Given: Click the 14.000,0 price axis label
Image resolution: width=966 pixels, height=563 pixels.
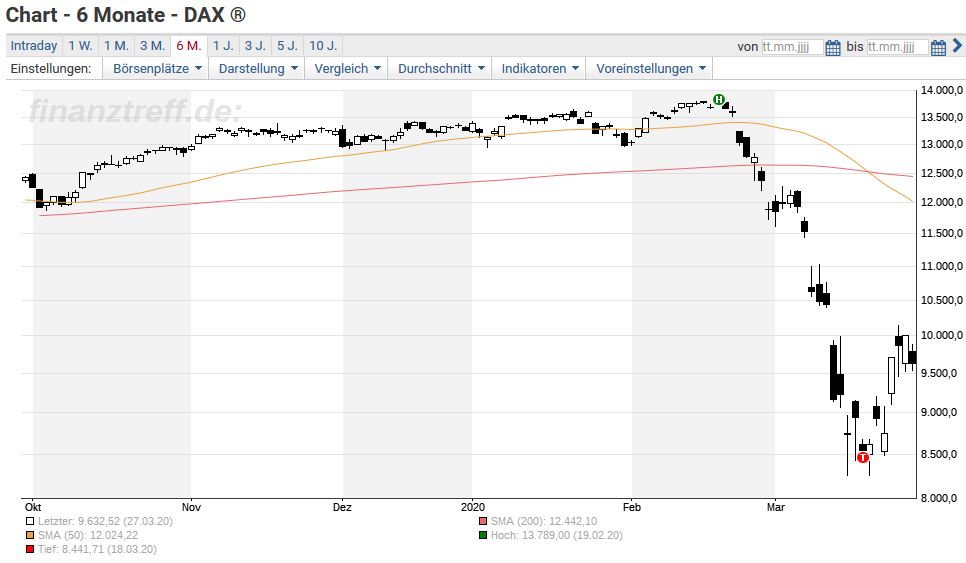Looking at the screenshot, I should pyautogui.click(x=941, y=91).
